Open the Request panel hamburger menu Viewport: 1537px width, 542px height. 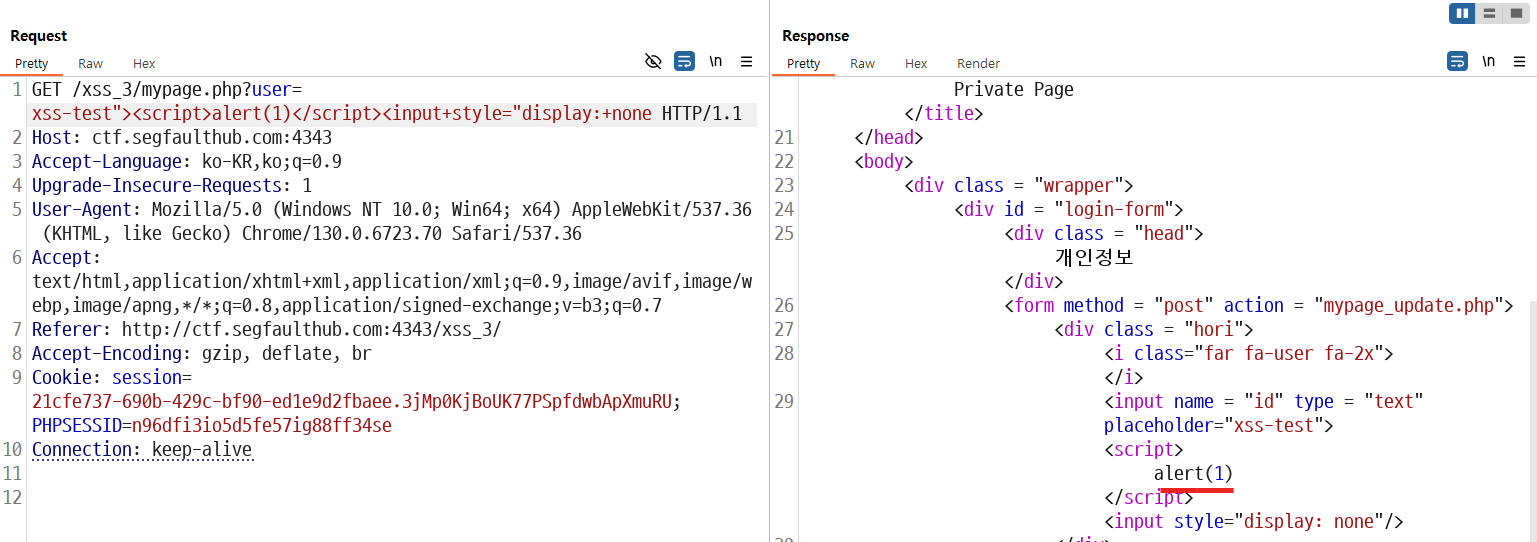746,62
